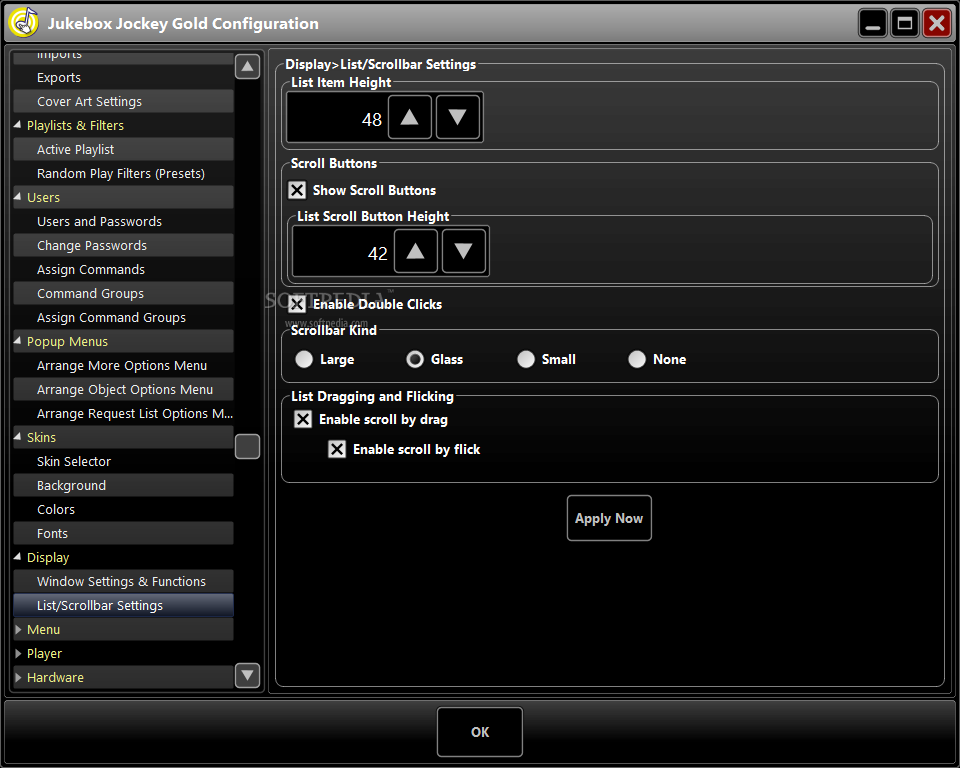Choose Small scrollbar kind
The width and height of the screenshot is (960, 768).
[x=526, y=359]
